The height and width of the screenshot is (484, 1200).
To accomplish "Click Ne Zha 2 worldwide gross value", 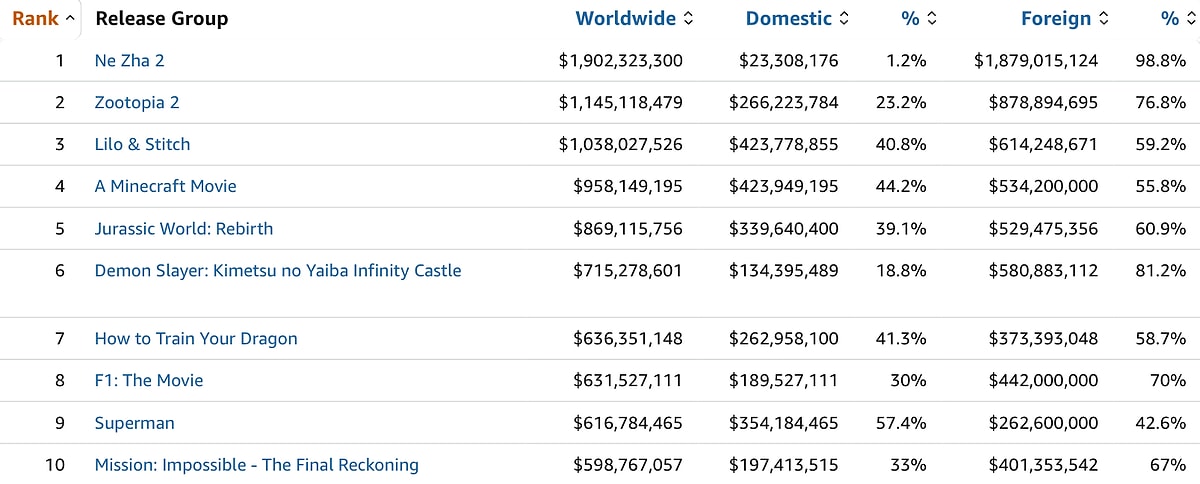I will [x=620, y=61].
